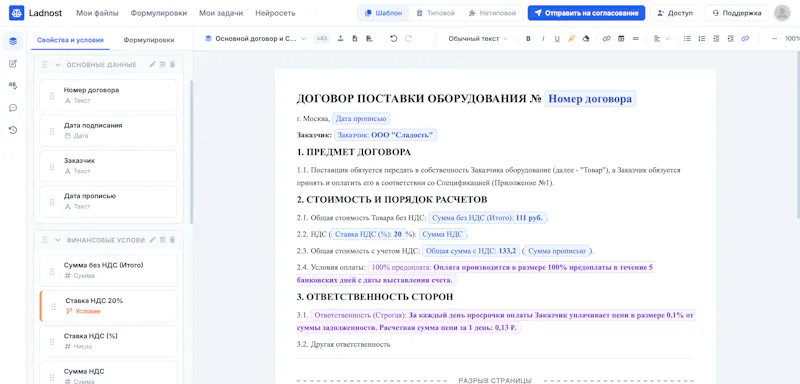This screenshot has height=384, width=800.
Task: Switch to 'Свойства и условия' tab
Action: click(x=70, y=40)
